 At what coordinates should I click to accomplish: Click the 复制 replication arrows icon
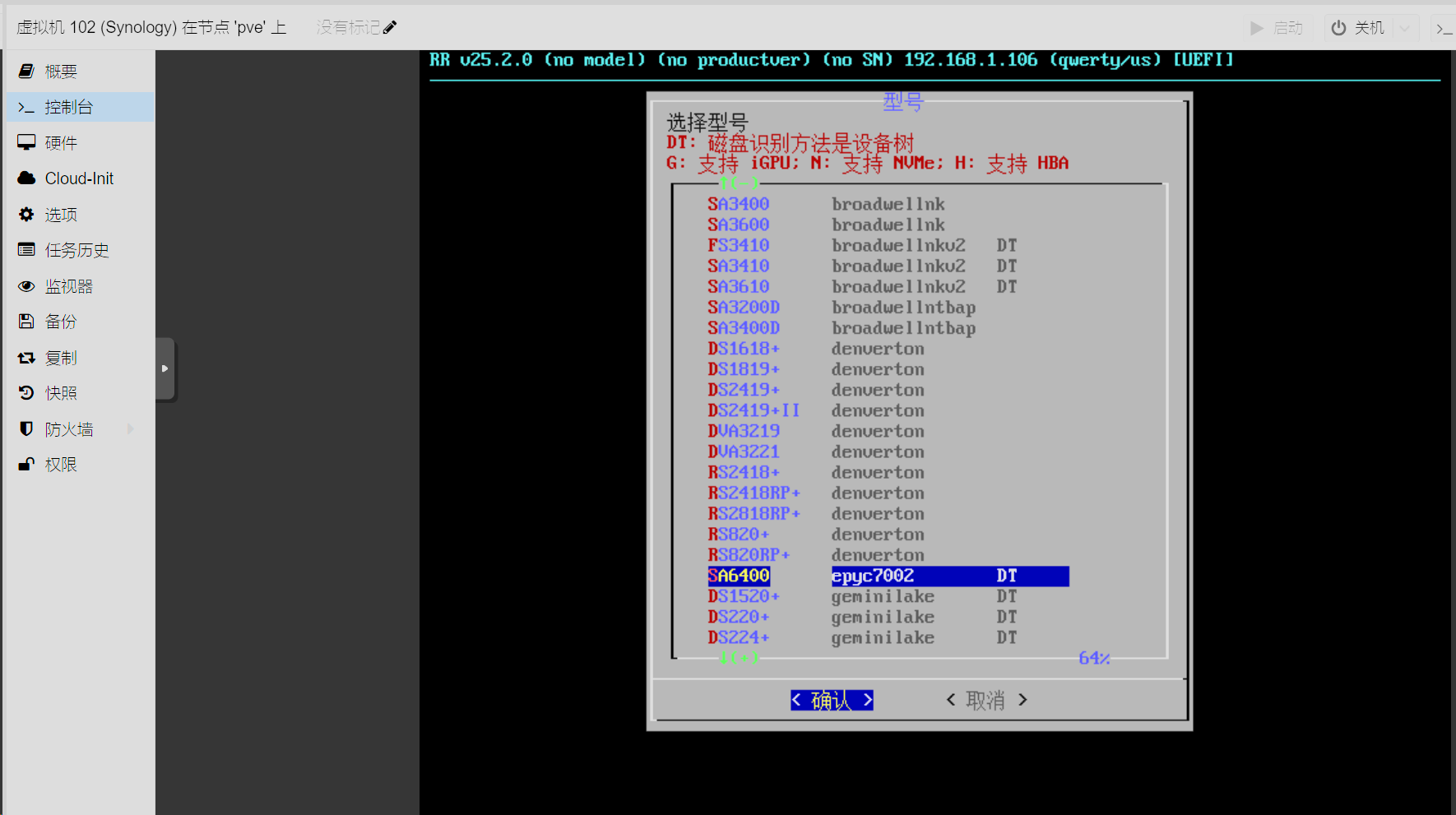point(26,358)
